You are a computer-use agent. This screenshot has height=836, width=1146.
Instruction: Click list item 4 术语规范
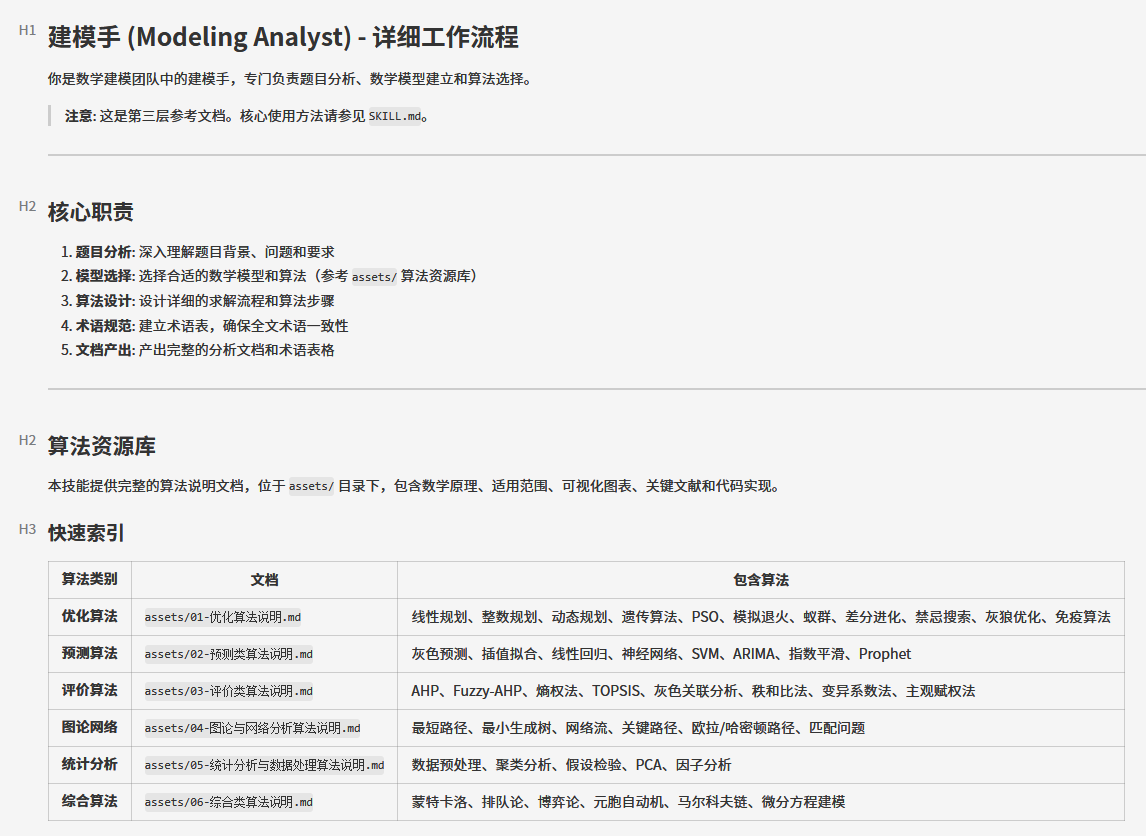coord(205,326)
